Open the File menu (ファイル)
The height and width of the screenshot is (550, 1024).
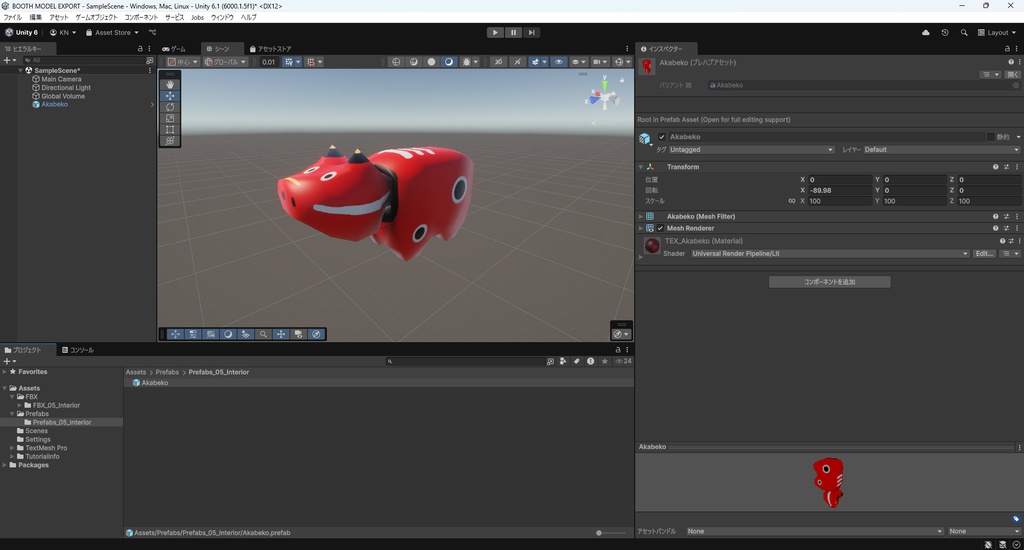click(x=12, y=18)
